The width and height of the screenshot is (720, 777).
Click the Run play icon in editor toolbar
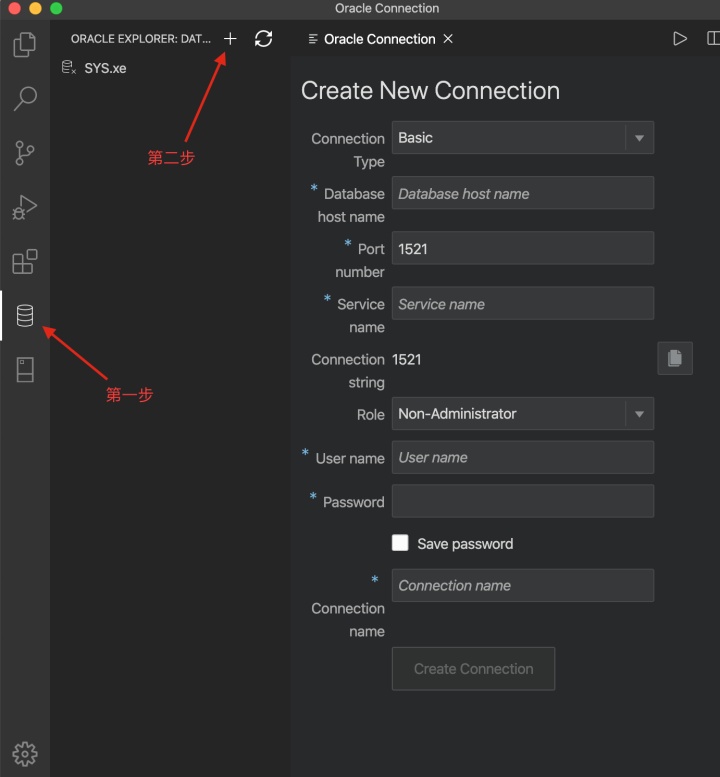click(680, 39)
